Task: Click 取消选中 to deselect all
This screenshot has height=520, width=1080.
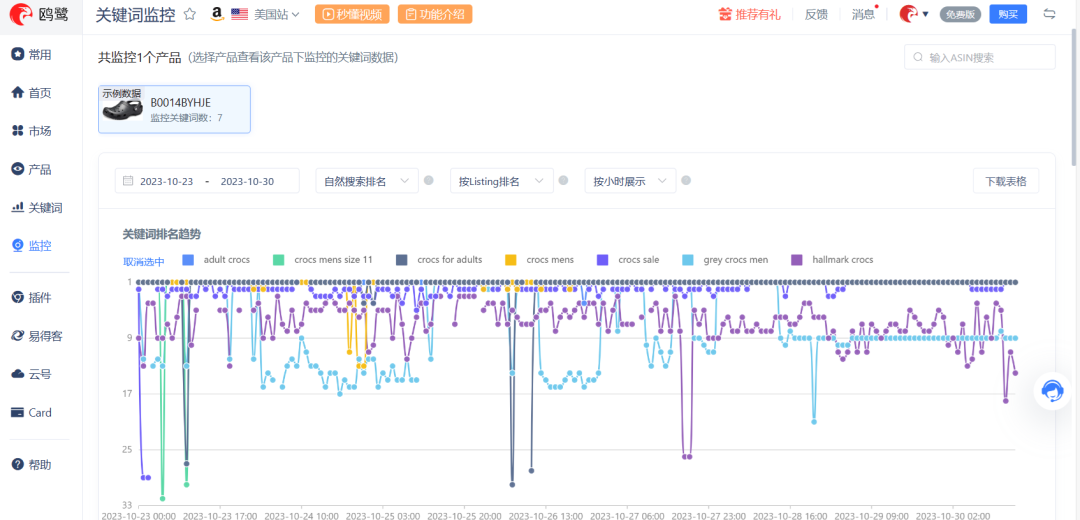Action: [x=144, y=261]
